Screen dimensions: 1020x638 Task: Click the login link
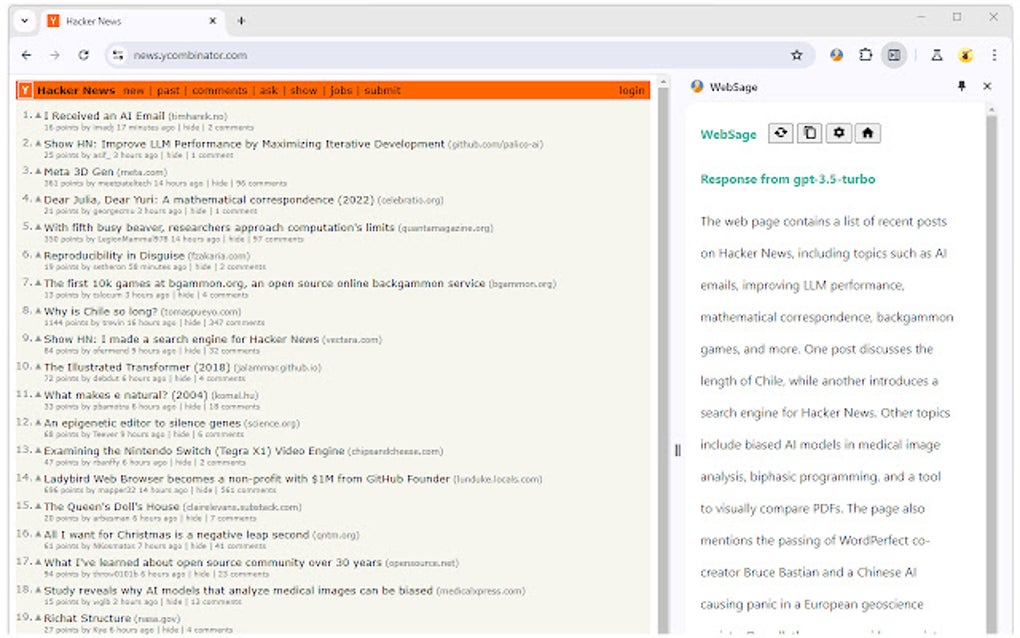[x=631, y=89]
